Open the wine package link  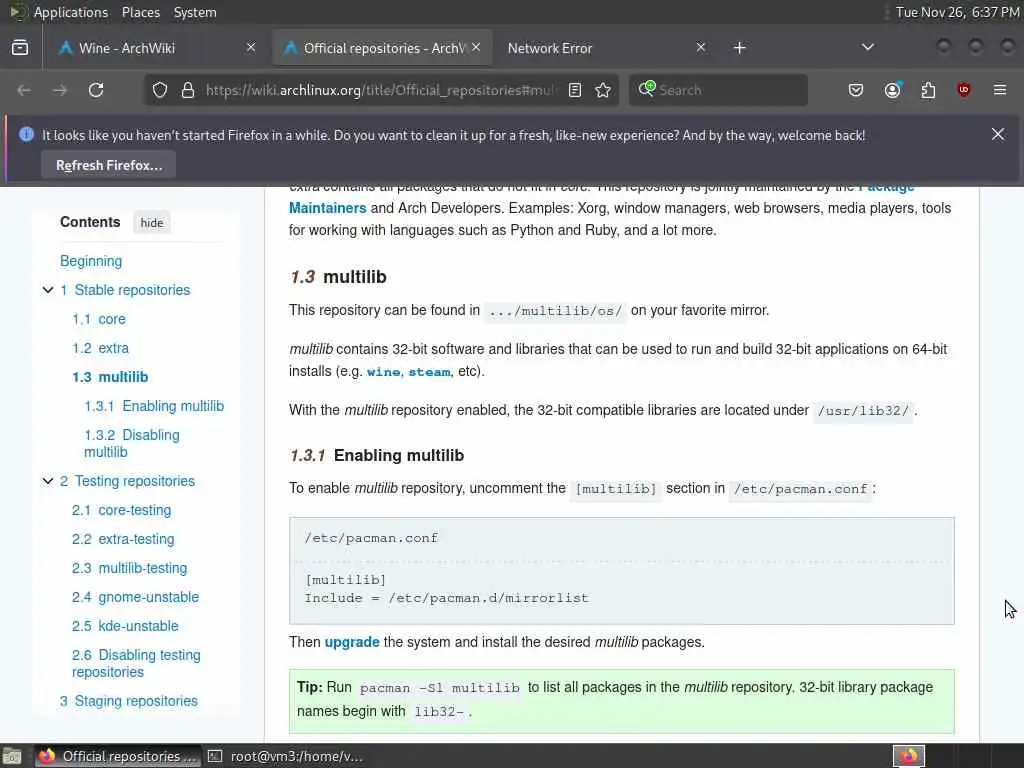[383, 372]
